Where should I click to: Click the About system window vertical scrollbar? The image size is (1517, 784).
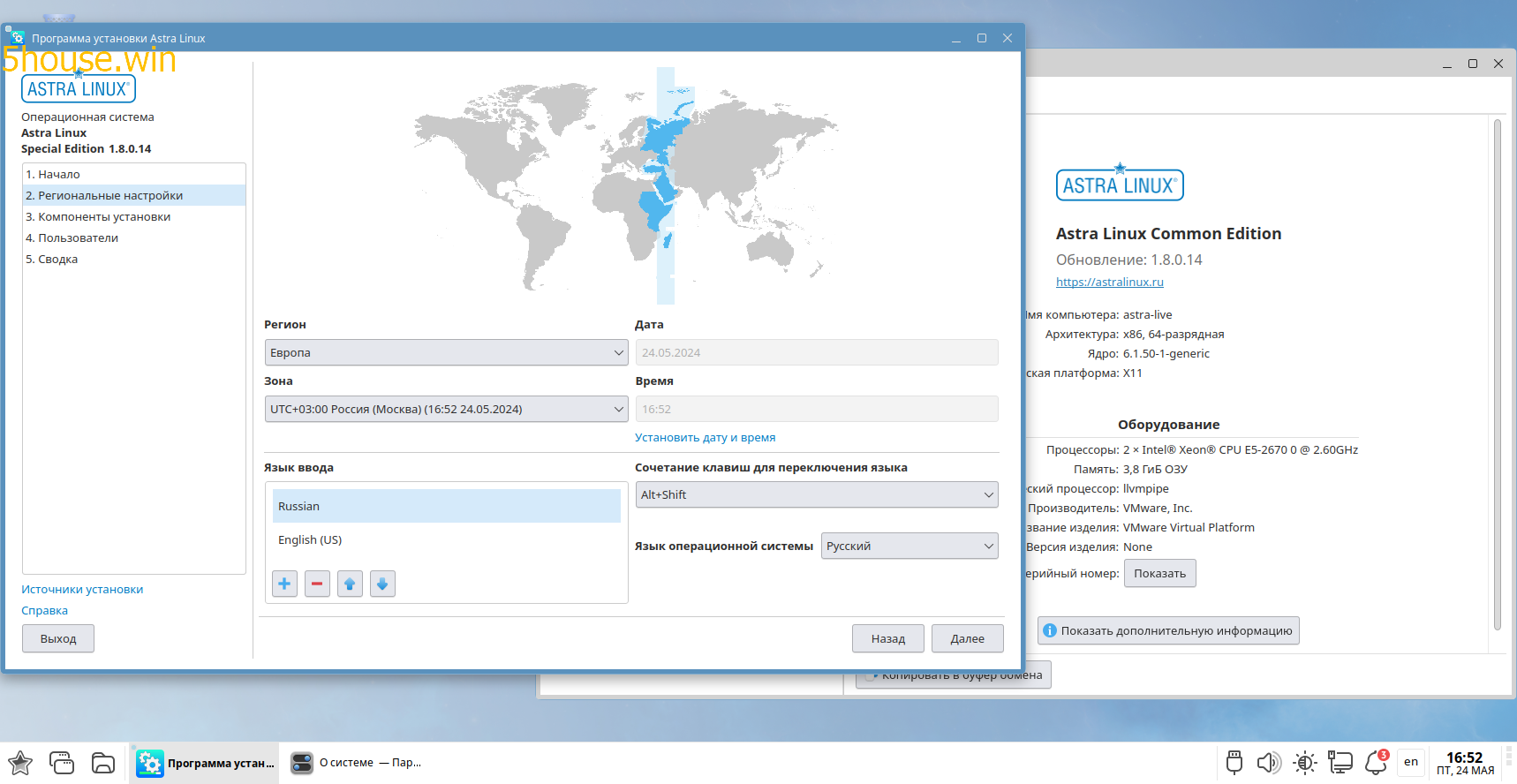click(x=1498, y=375)
